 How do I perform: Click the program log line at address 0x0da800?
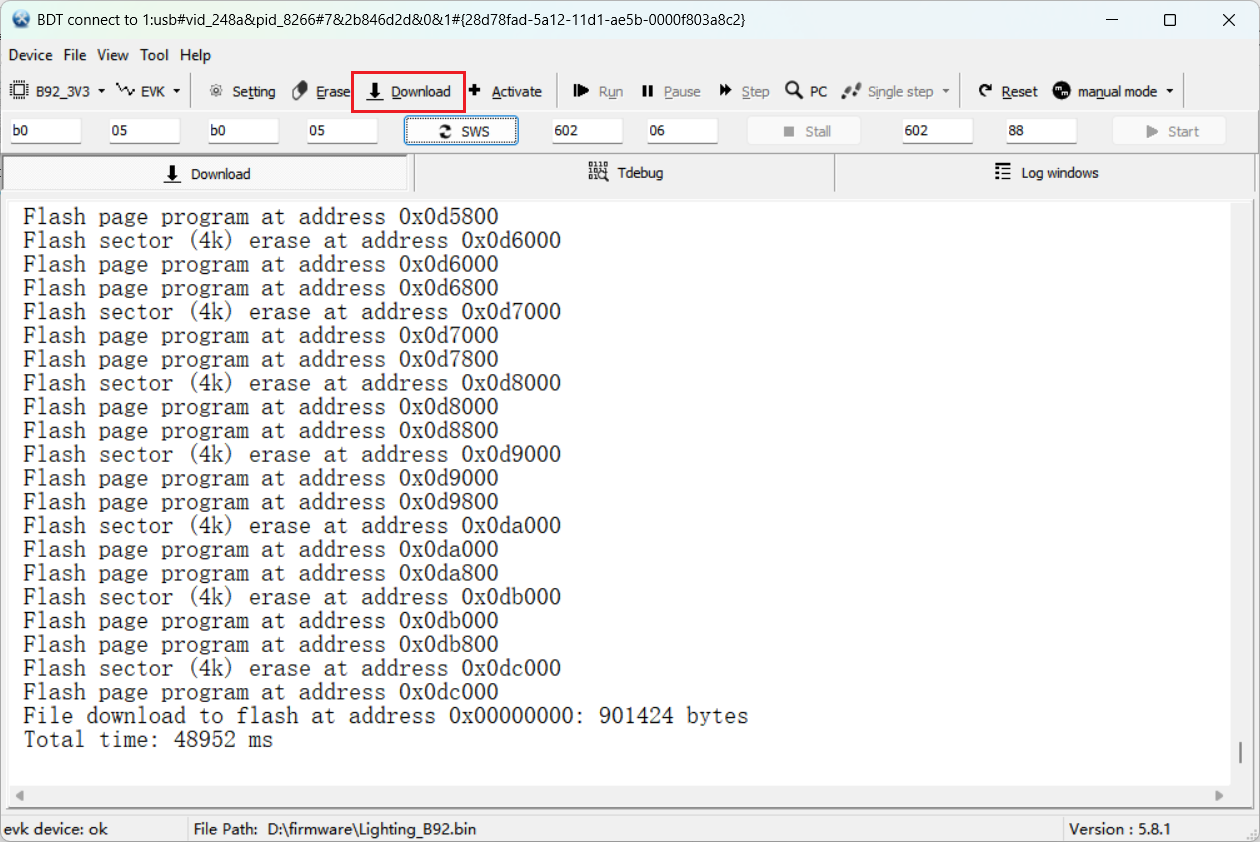[260, 573]
